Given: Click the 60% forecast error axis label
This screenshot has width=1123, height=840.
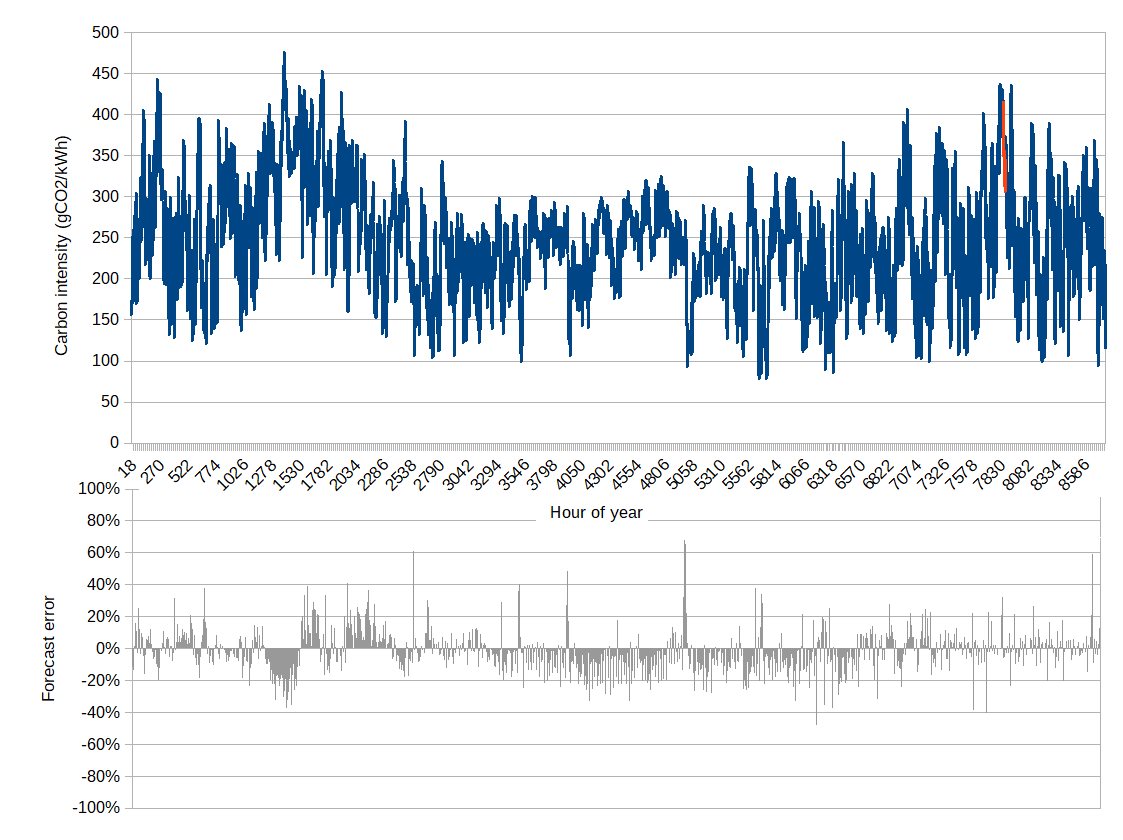Looking at the screenshot, I should click(101, 553).
